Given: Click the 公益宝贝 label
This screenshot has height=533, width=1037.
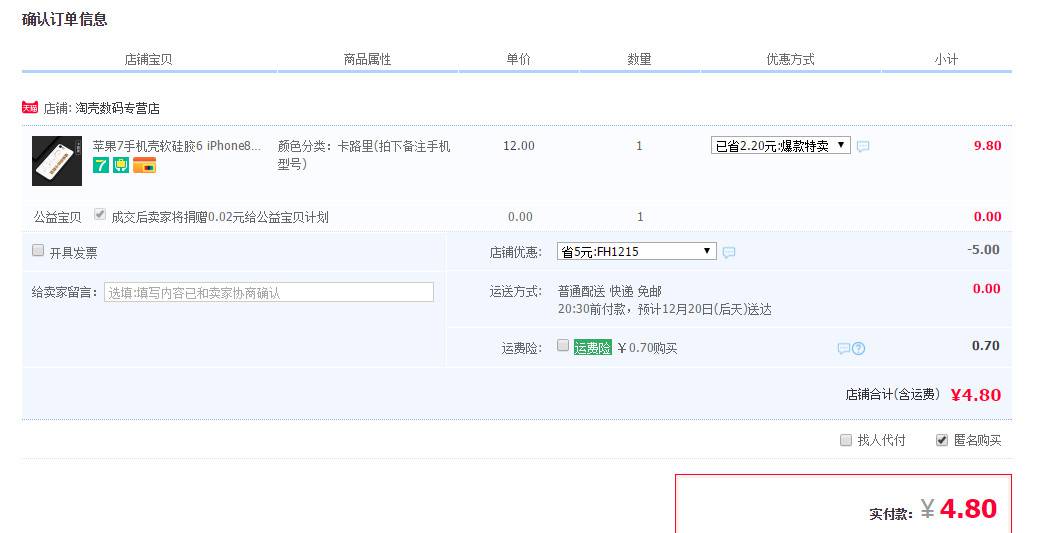Looking at the screenshot, I should (58, 217).
